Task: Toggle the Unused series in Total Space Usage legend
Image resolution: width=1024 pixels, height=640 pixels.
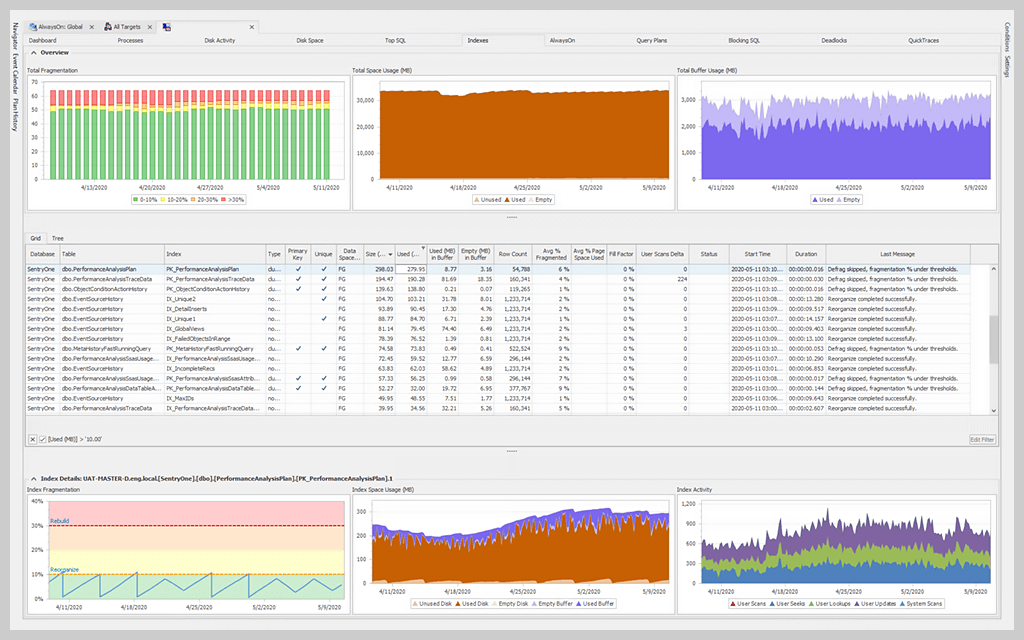Action: point(475,199)
